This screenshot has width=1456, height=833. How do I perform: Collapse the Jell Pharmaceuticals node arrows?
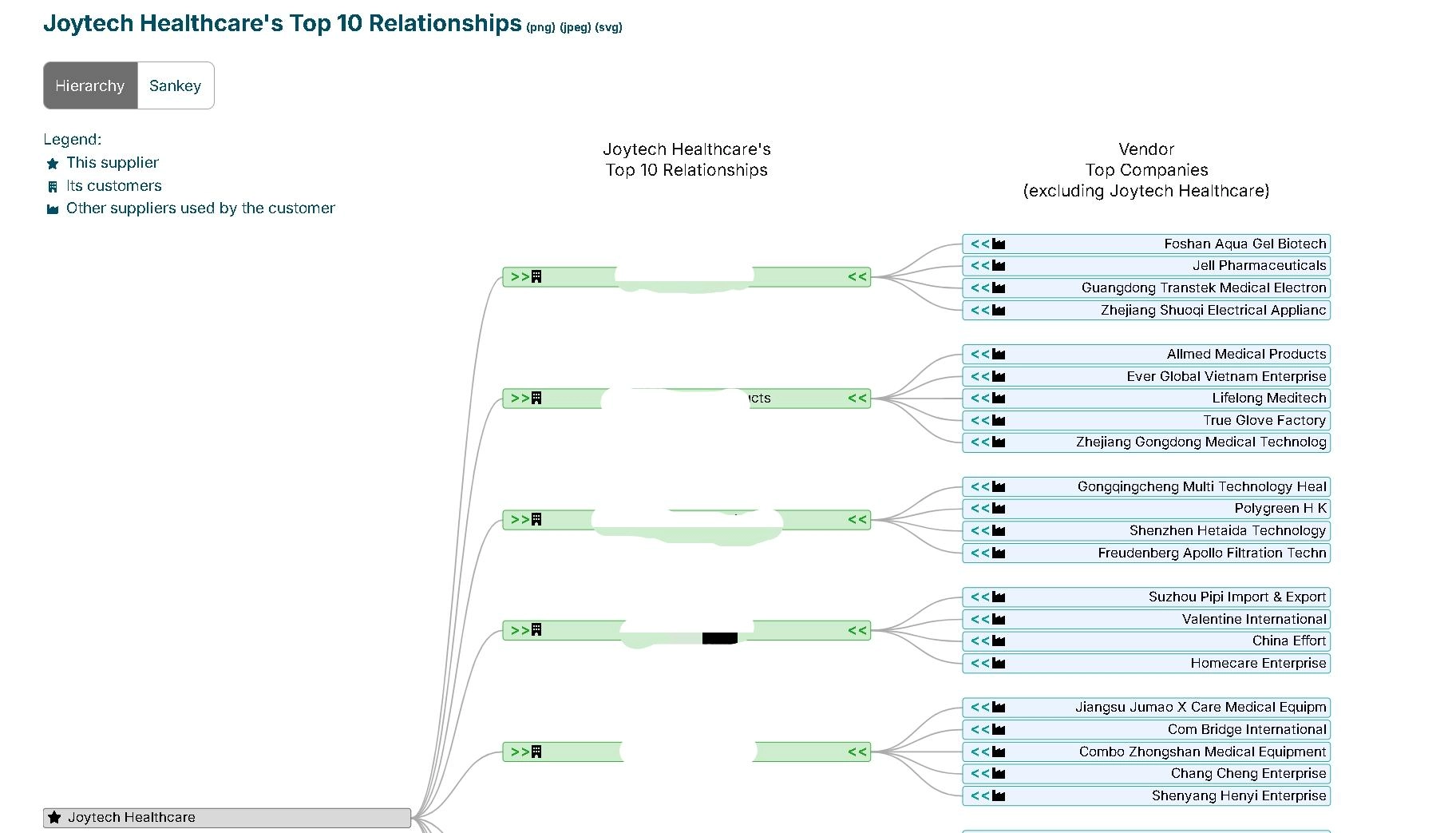pyautogui.click(x=979, y=266)
